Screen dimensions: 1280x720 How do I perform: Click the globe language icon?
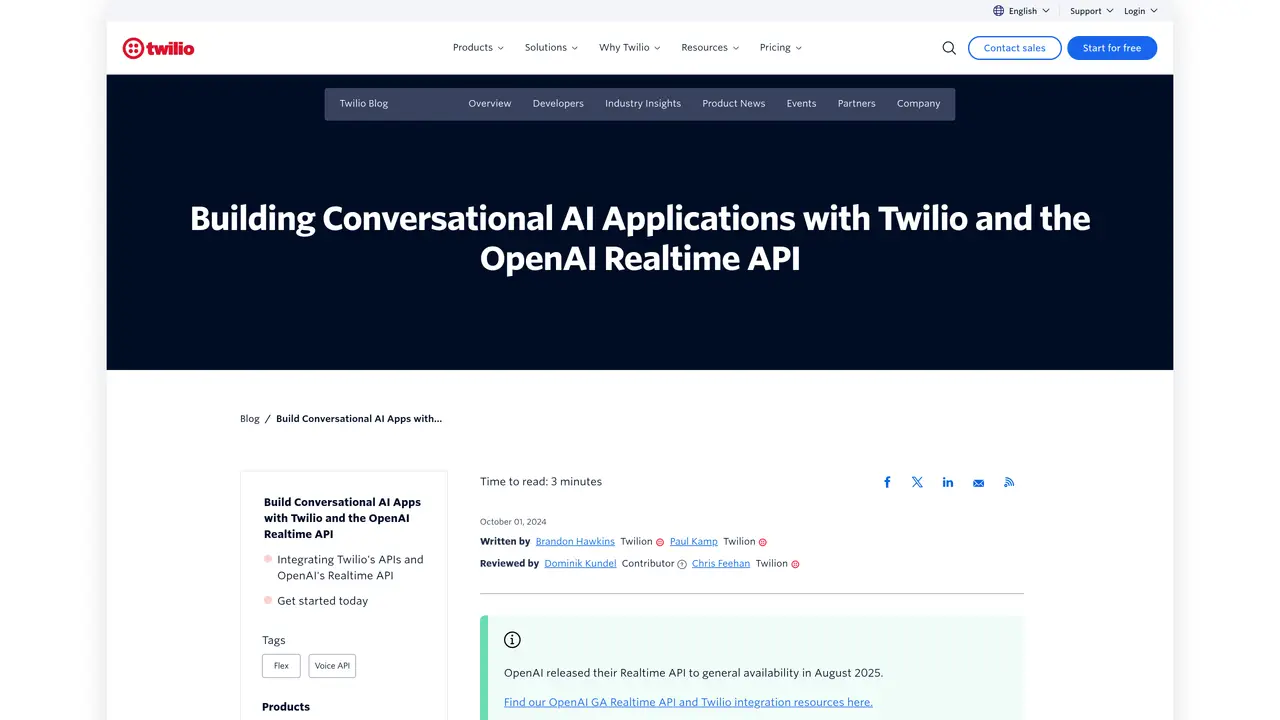(x=998, y=11)
